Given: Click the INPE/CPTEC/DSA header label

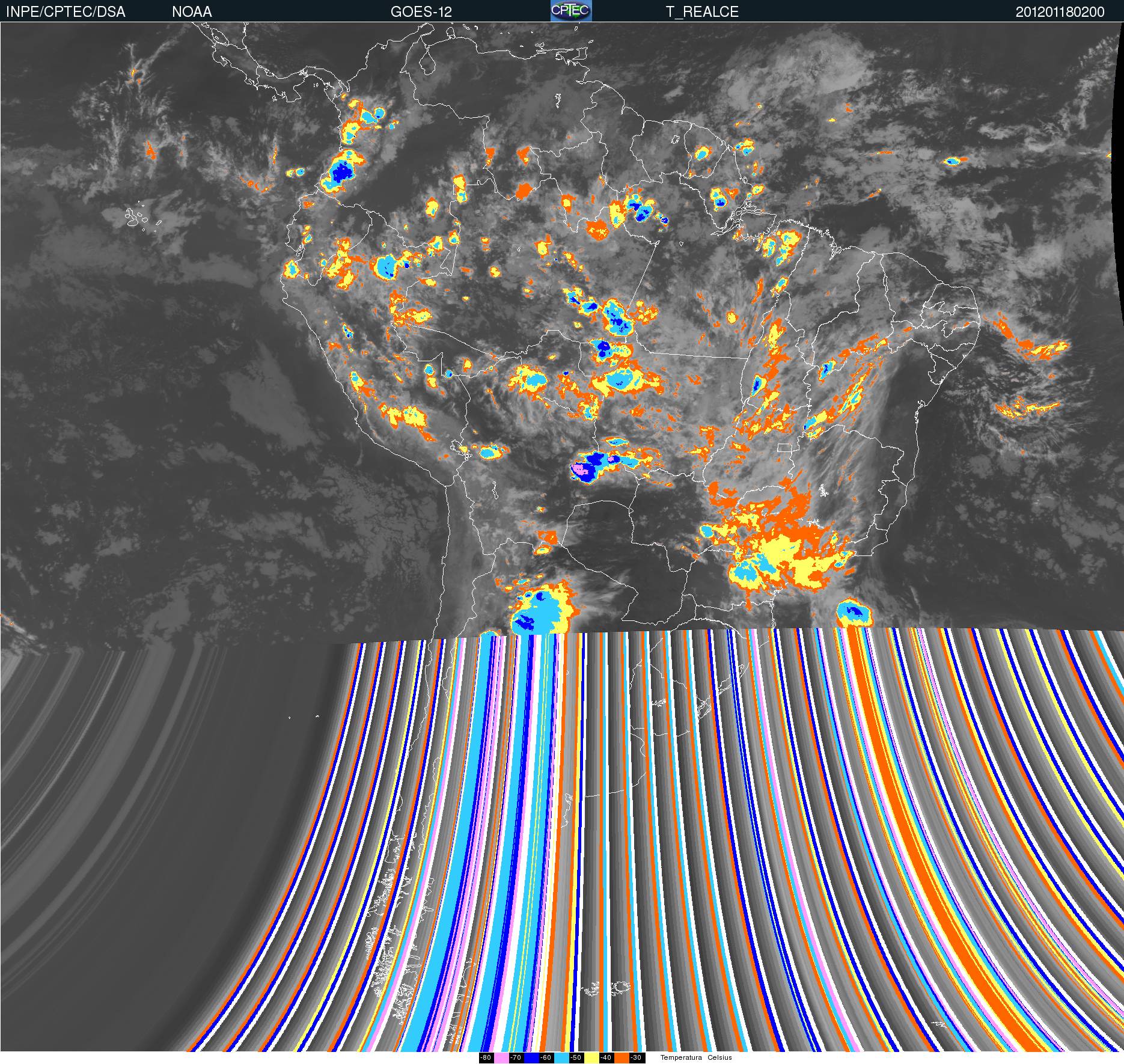Looking at the screenshot, I should click(66, 12).
